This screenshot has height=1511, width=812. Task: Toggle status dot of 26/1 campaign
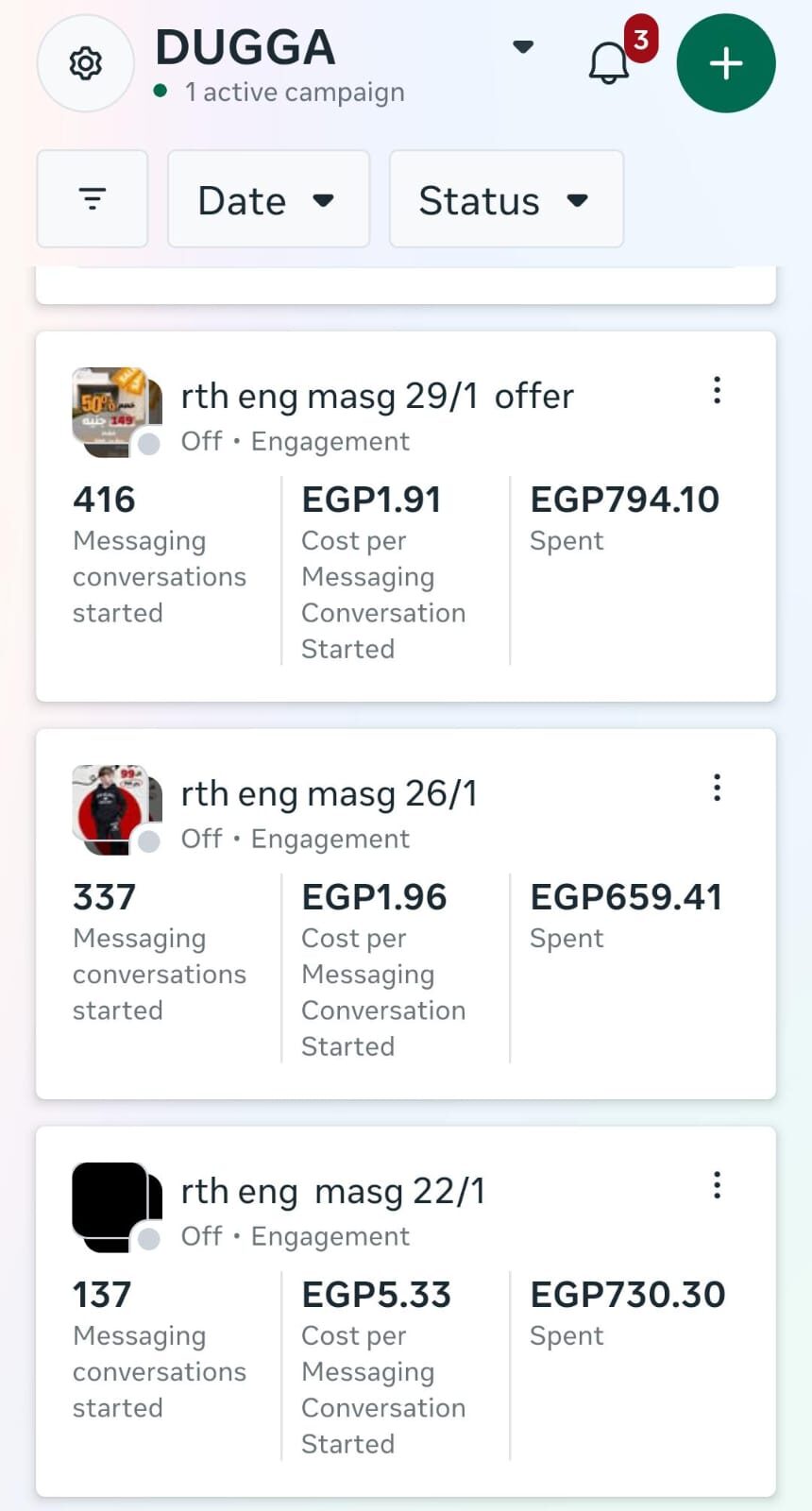(x=149, y=841)
